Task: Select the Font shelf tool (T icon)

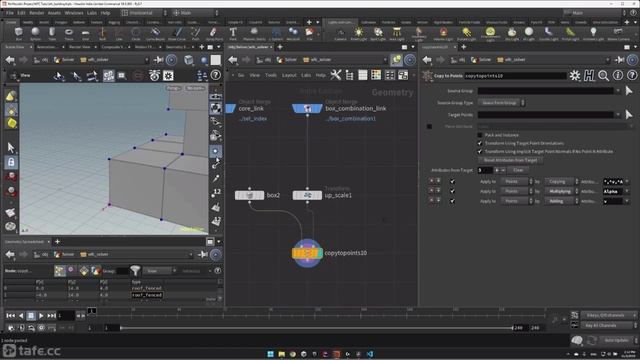Action: point(233,33)
